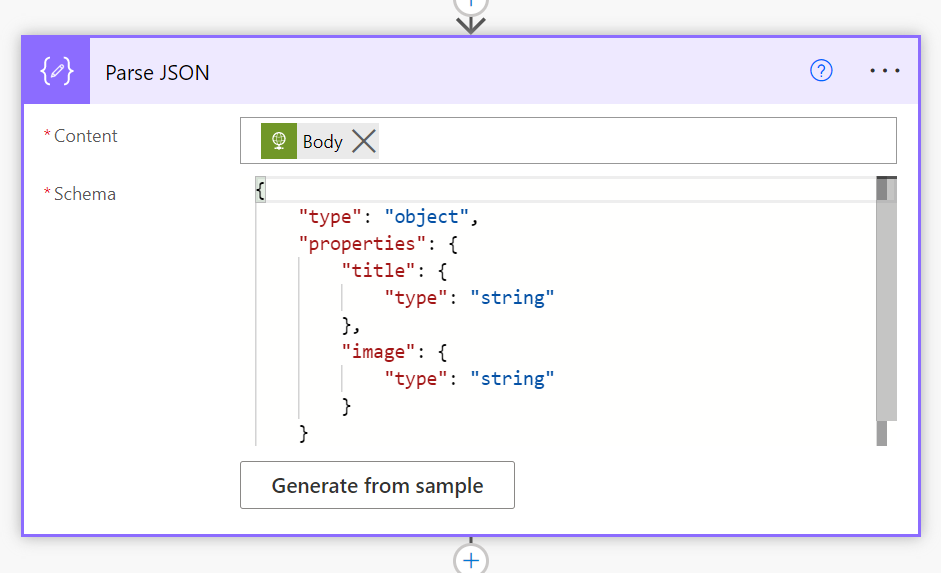The width and height of the screenshot is (941, 573).
Task: Click "string" value under the image property
Action: tap(512, 379)
